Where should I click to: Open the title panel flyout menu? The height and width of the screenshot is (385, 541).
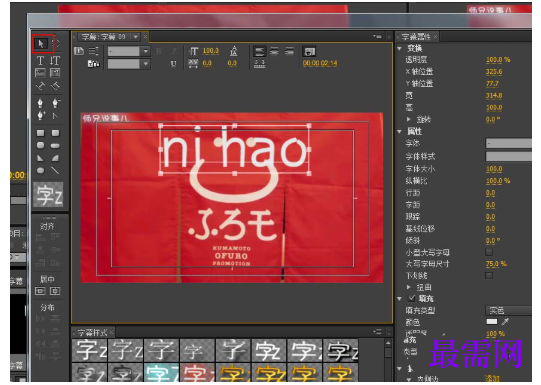pyautogui.click(x=377, y=36)
